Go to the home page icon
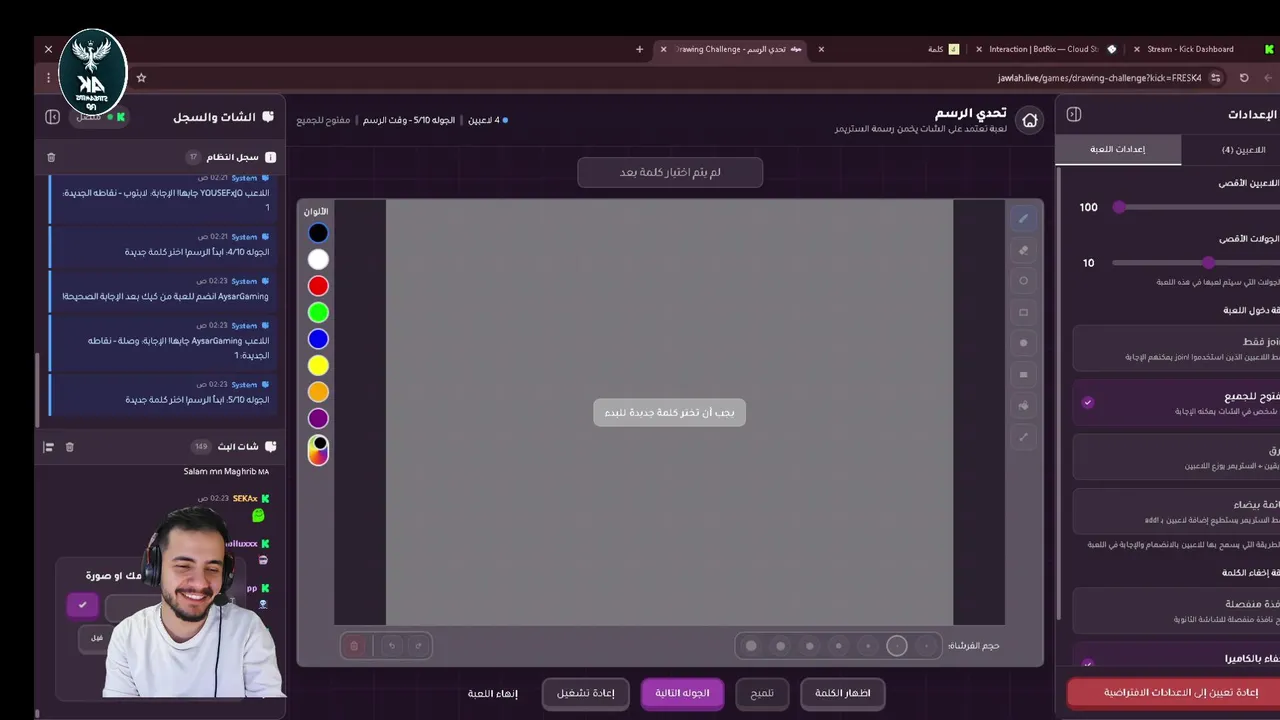This screenshot has height=720, width=1280. tap(1030, 121)
